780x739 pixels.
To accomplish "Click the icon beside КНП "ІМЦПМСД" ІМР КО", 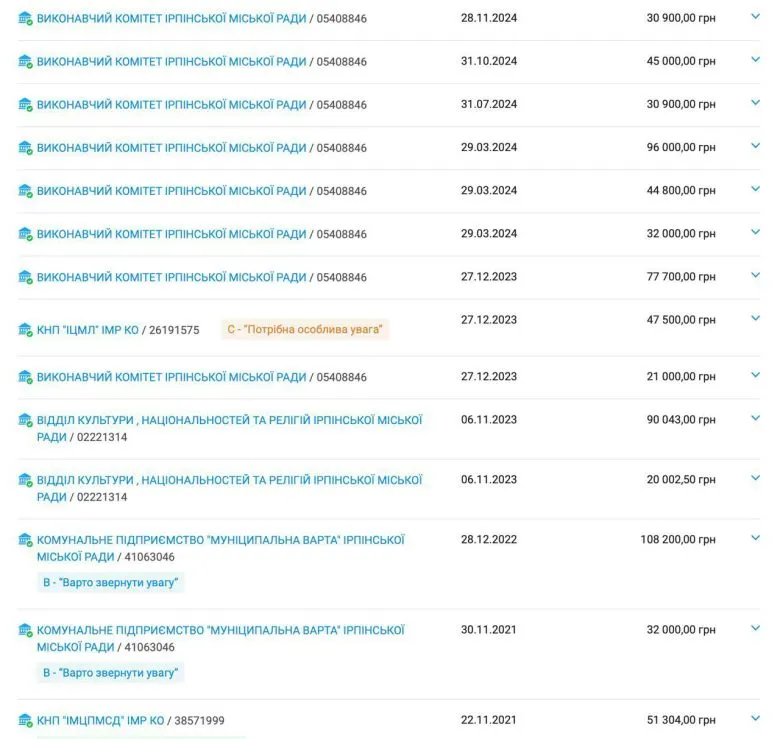I will [x=25, y=720].
